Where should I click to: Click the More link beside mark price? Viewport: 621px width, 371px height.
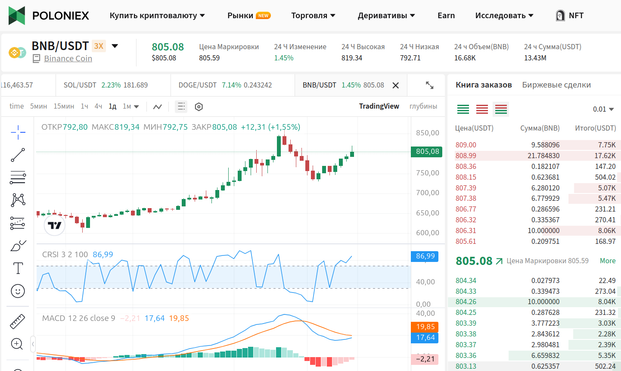(608, 261)
